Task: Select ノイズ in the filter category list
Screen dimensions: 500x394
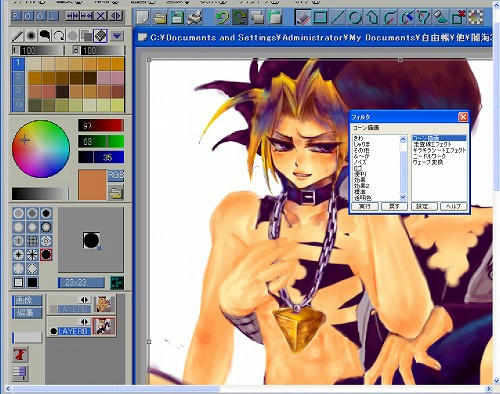Action: click(x=360, y=162)
